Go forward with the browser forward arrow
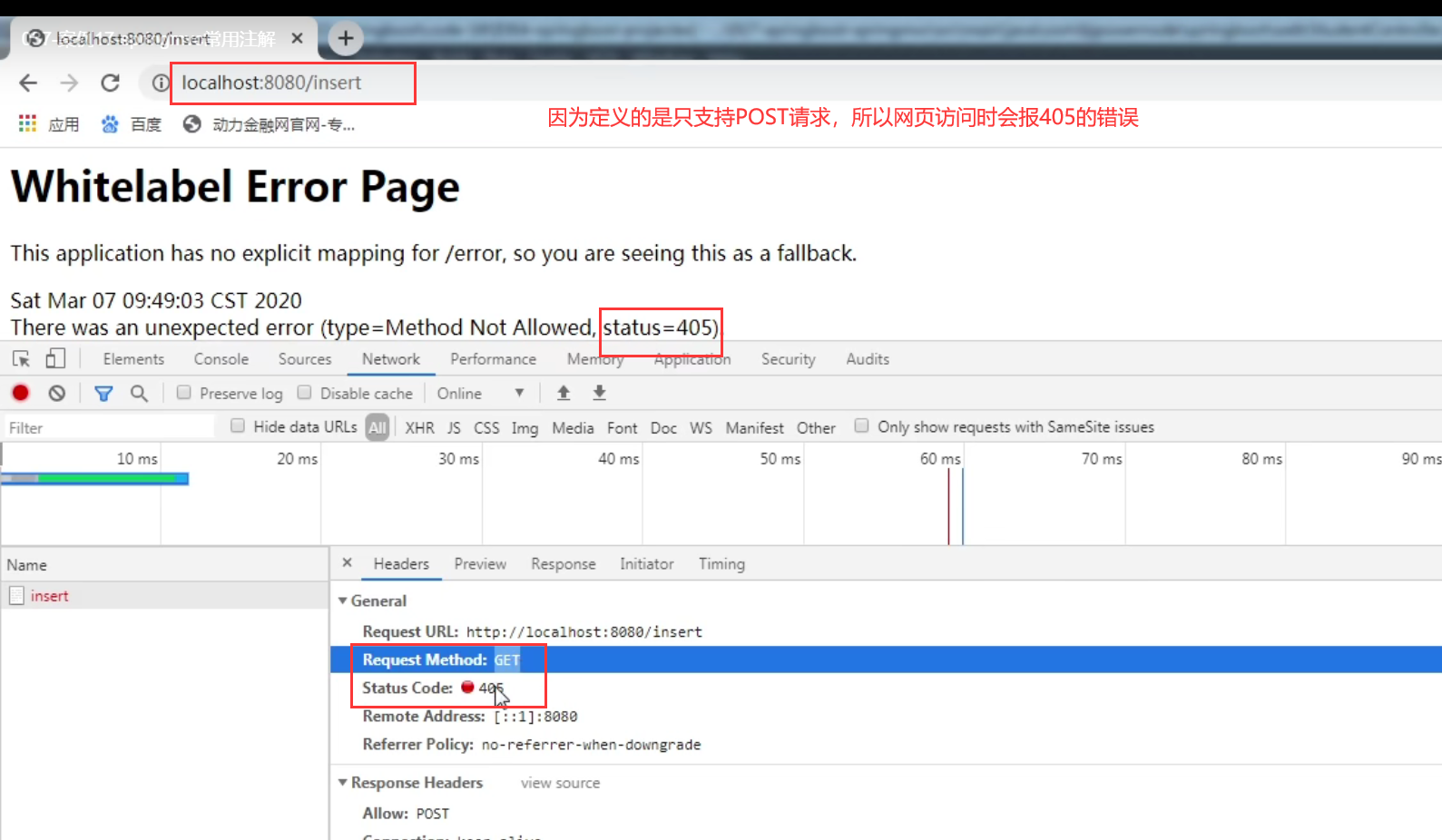 69,83
